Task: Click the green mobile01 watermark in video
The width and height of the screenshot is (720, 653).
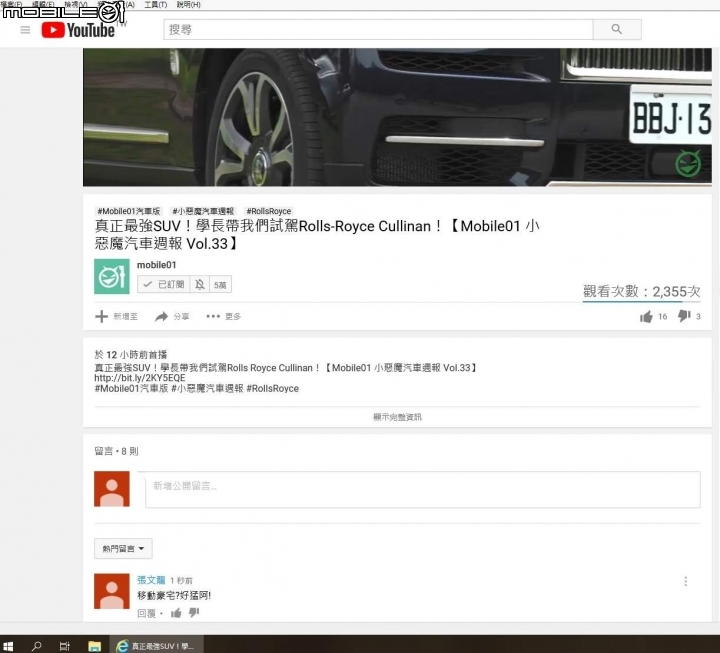Action: tap(688, 163)
